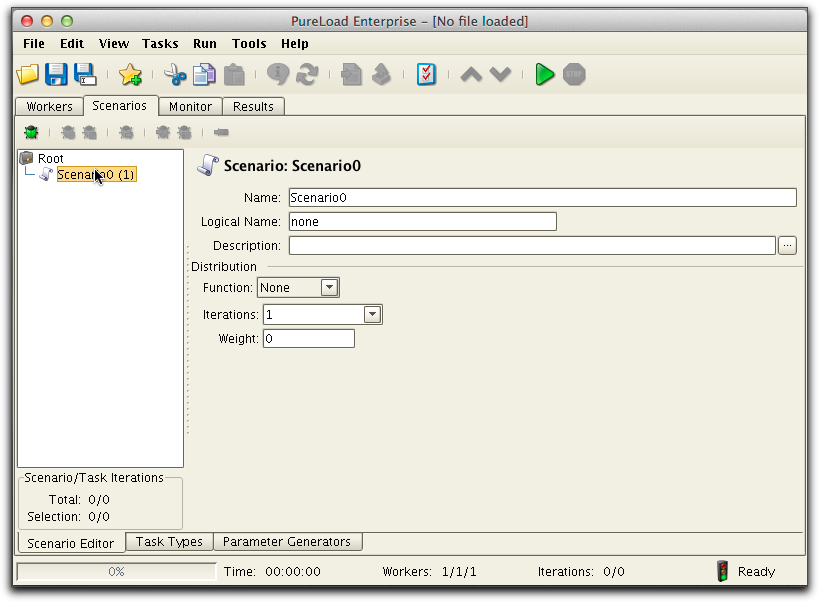
Task: Click the first gray bug icon
Action: [68, 132]
